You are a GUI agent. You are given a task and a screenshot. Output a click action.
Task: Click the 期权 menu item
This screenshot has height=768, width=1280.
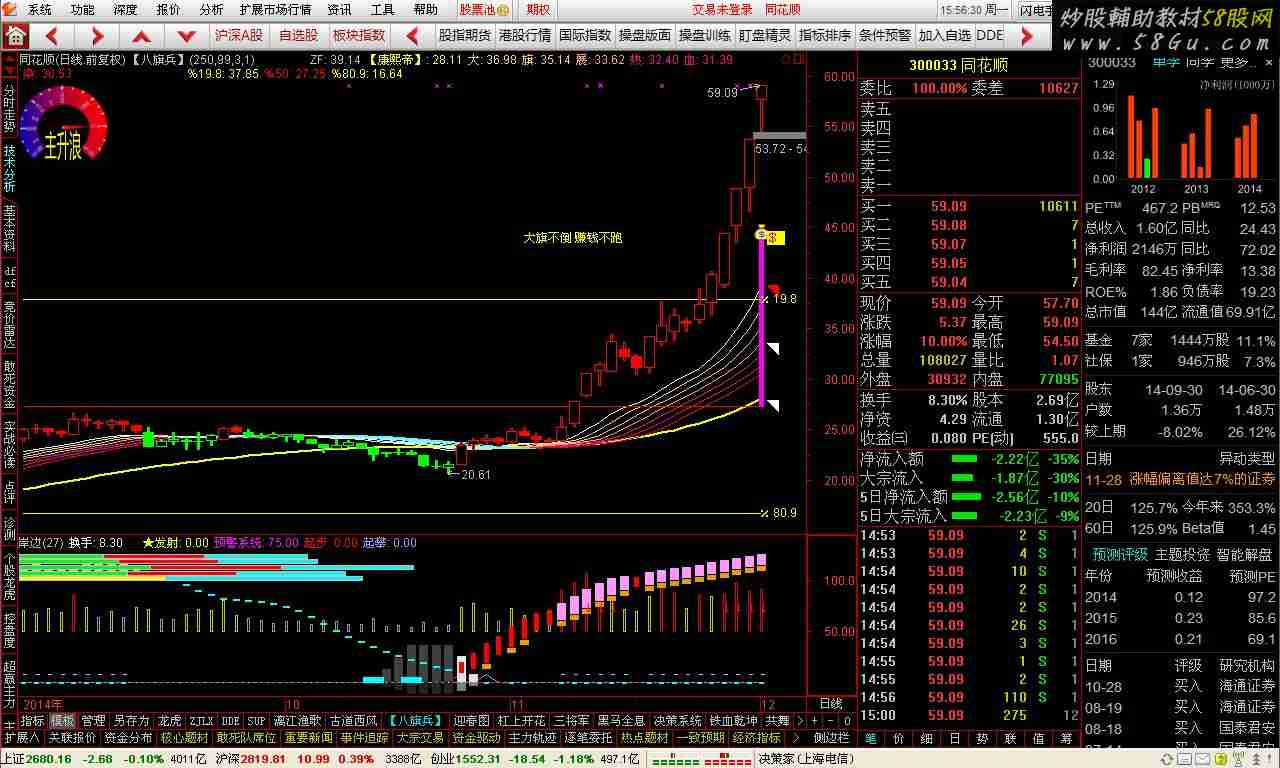tap(538, 10)
